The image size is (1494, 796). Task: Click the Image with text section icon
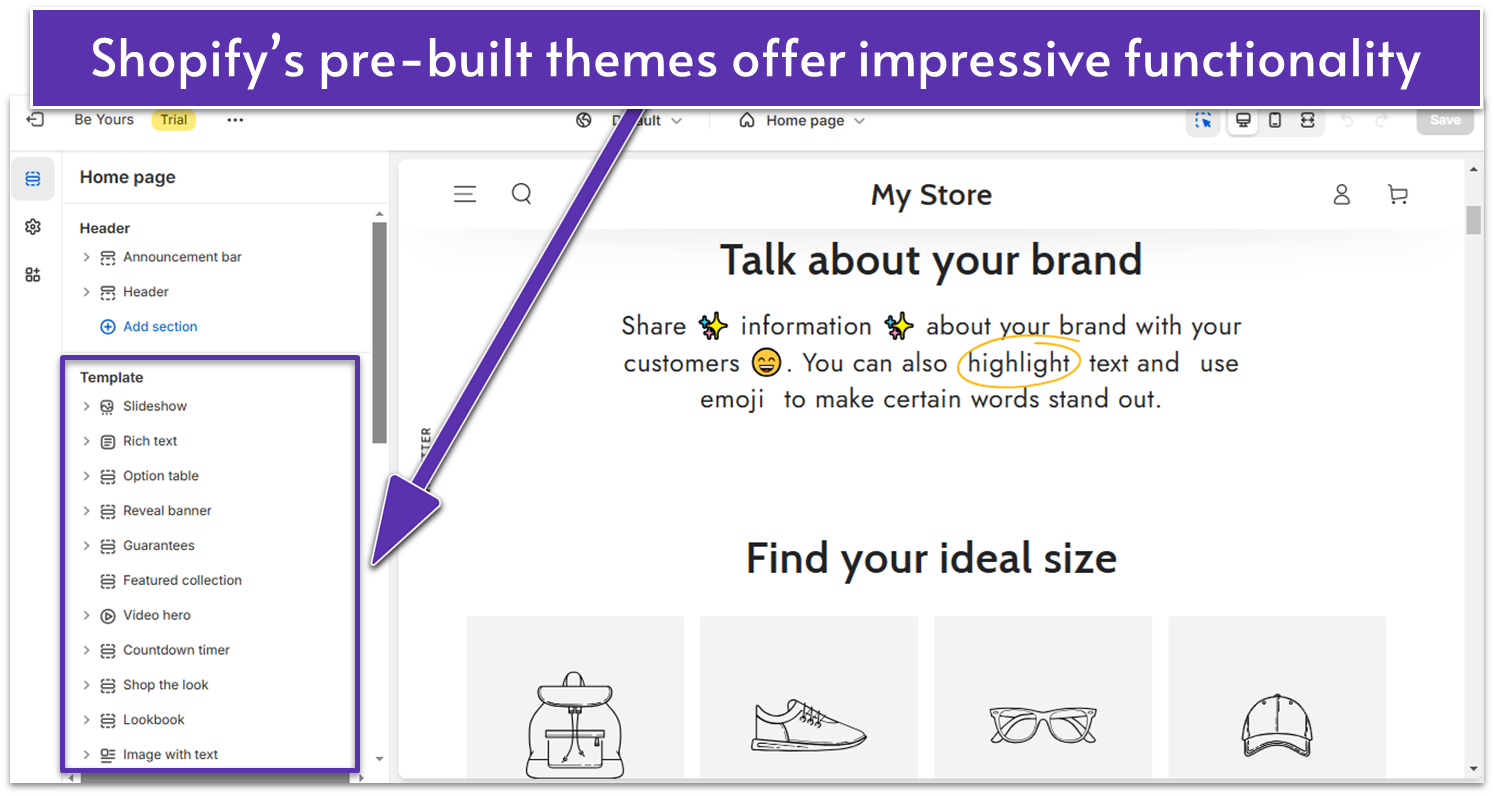(x=108, y=755)
